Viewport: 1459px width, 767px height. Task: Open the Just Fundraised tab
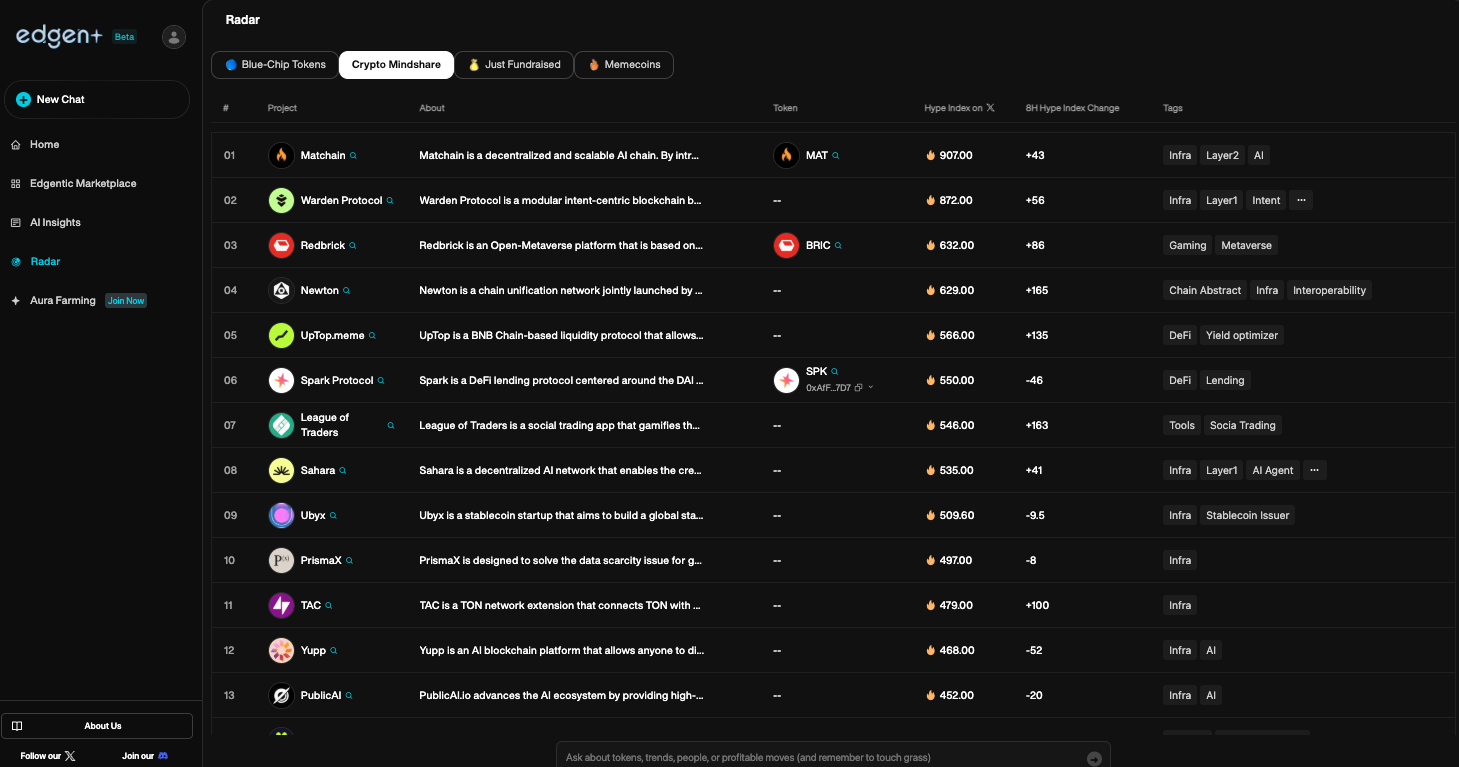point(514,65)
